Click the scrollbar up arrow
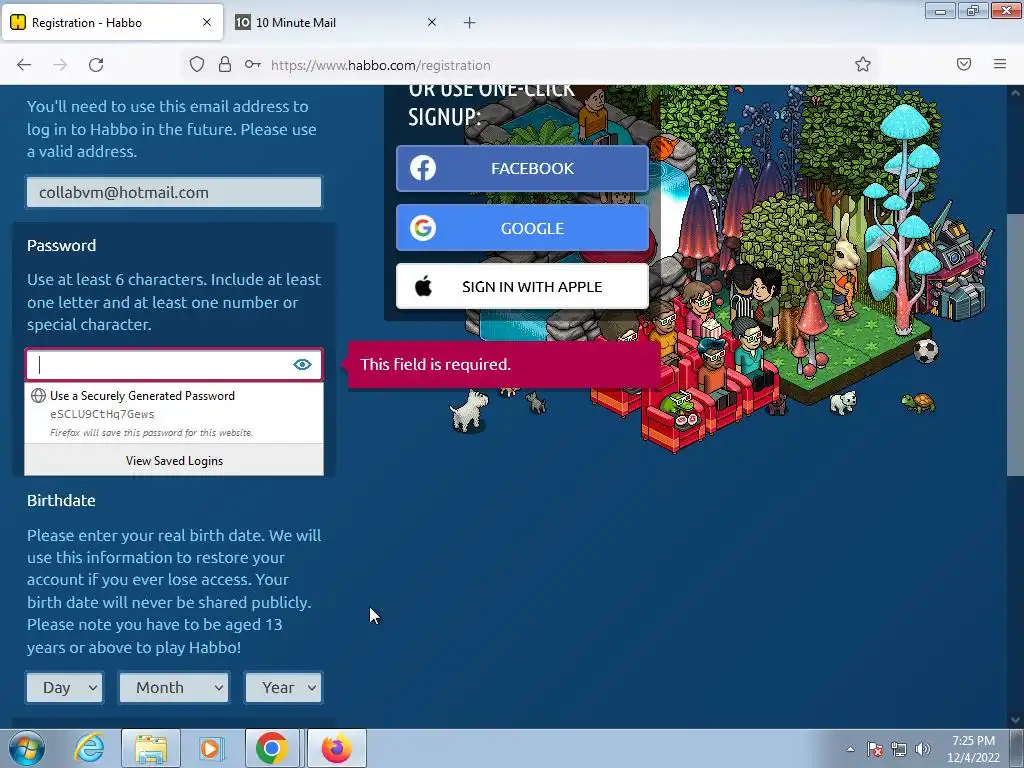 click(1015, 93)
